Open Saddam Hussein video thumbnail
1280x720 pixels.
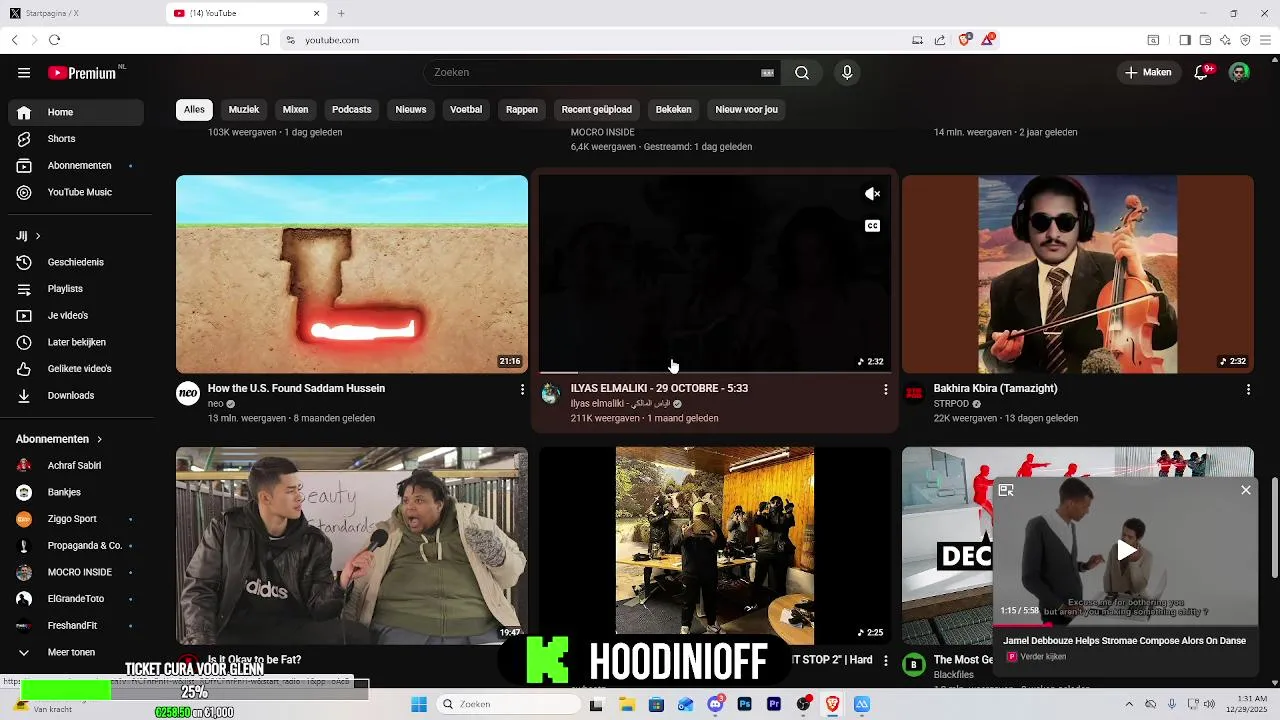click(352, 274)
